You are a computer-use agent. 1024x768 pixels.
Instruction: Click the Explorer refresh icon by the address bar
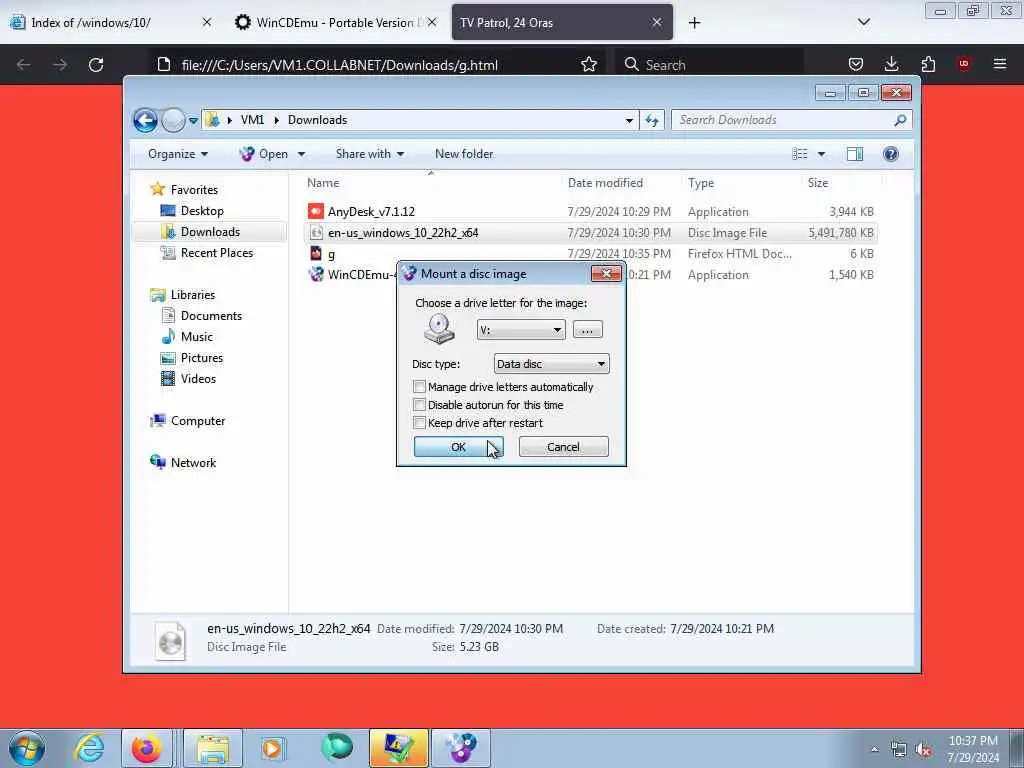(x=652, y=120)
